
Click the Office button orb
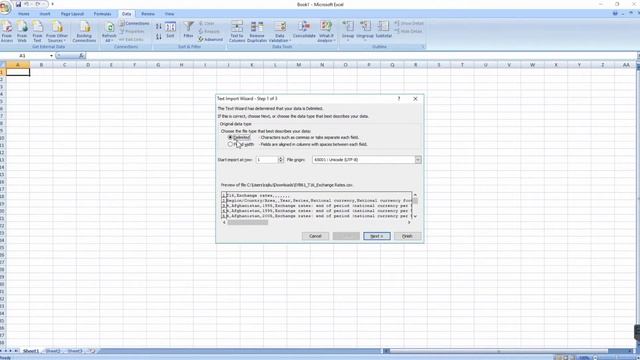(x=5, y=7)
